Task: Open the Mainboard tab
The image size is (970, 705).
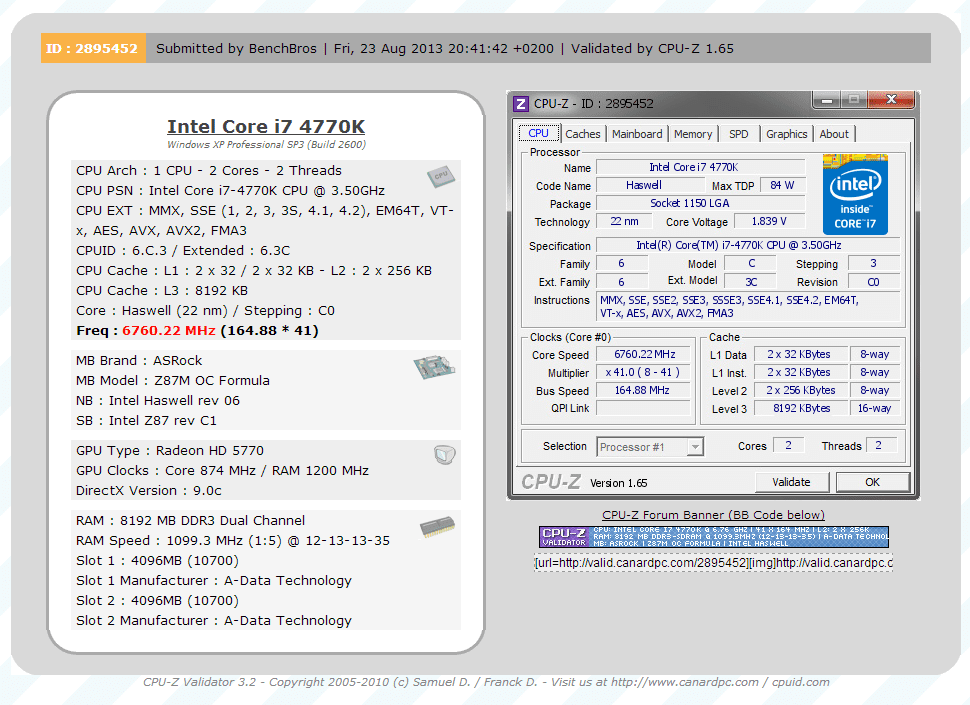Action: (637, 134)
